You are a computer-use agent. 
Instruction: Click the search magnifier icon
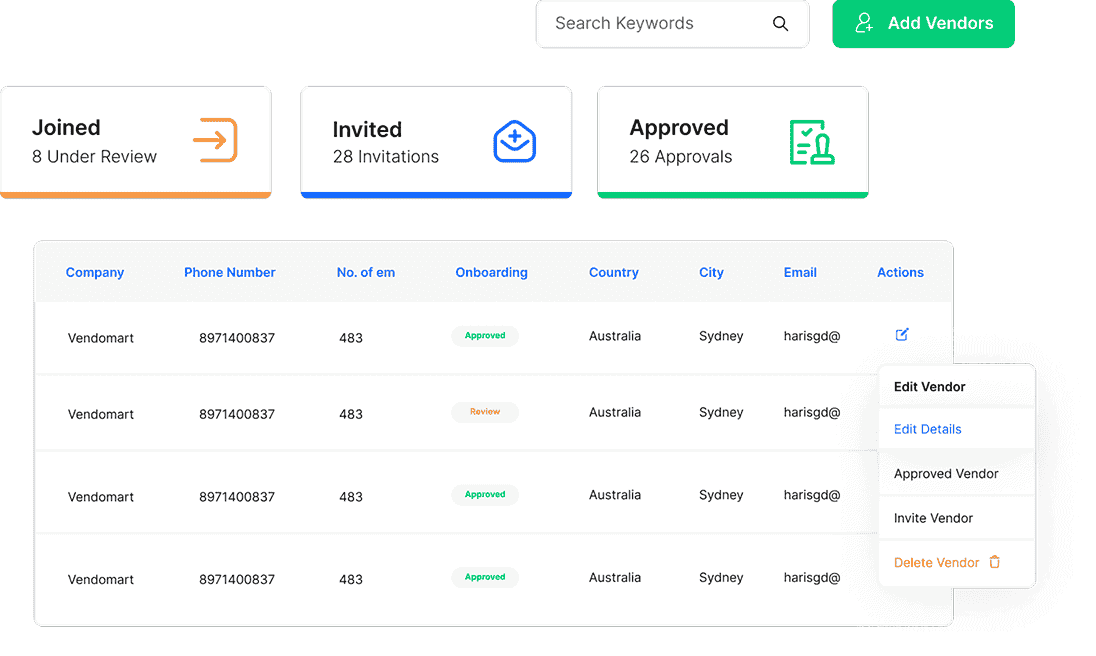pos(780,24)
